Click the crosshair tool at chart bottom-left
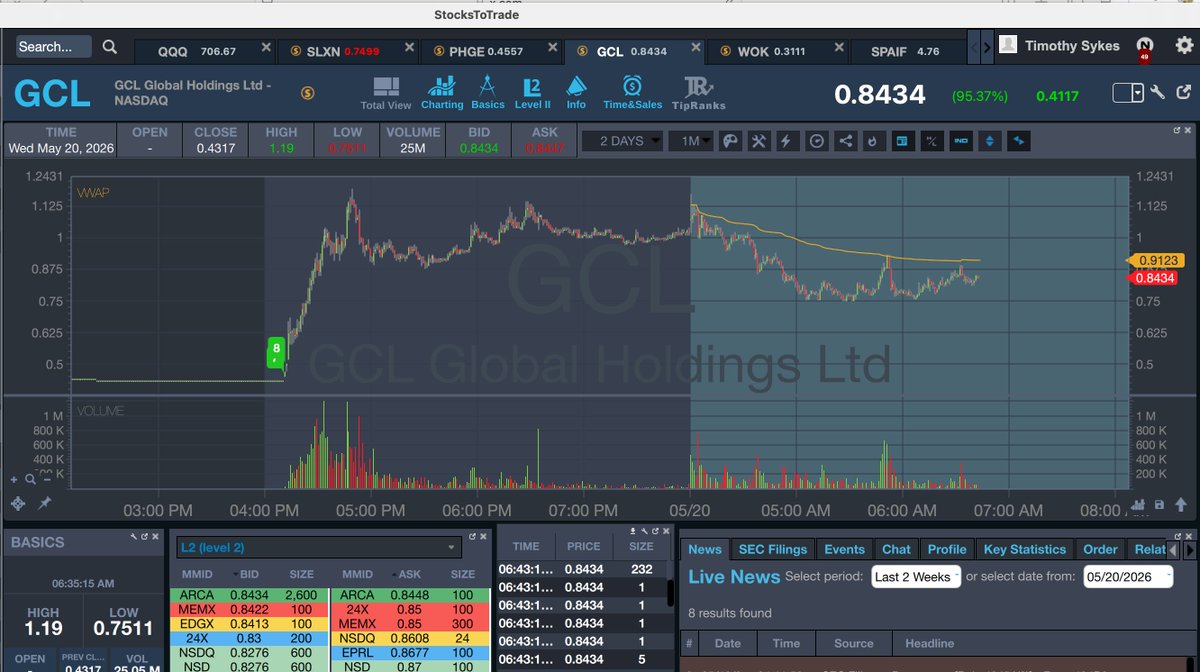 [18, 504]
